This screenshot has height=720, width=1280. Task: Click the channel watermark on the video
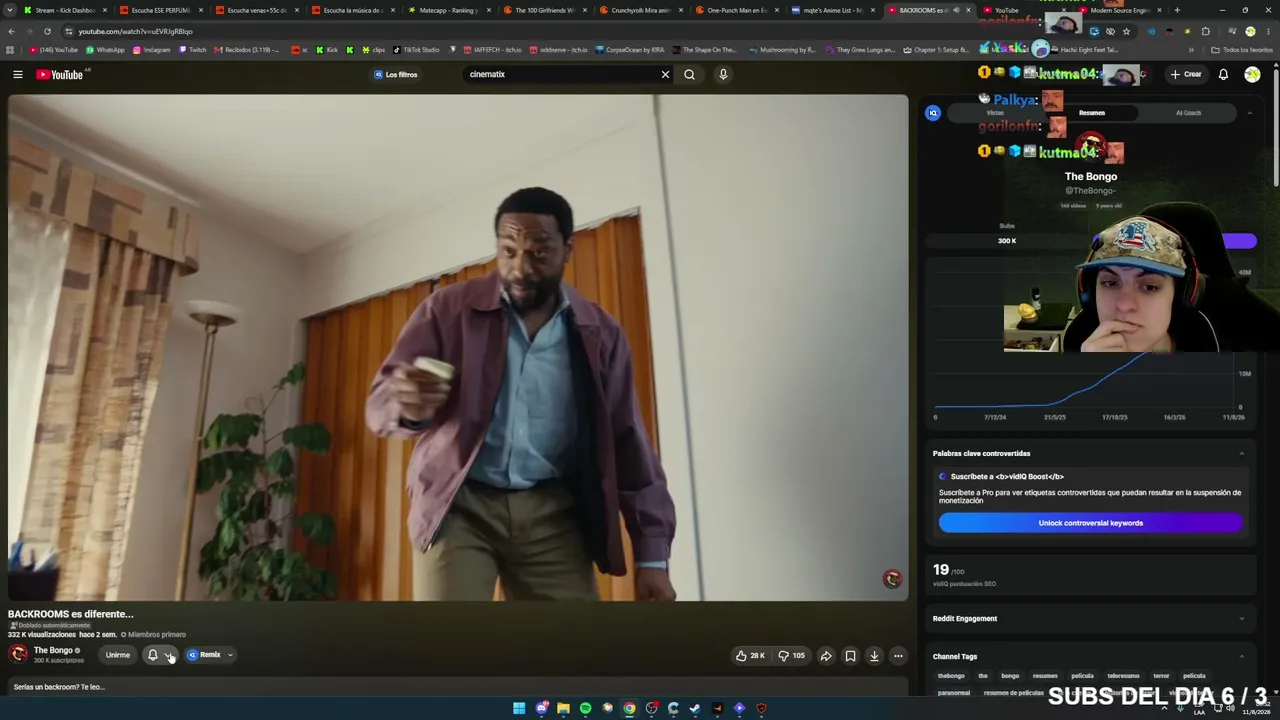[x=892, y=579]
